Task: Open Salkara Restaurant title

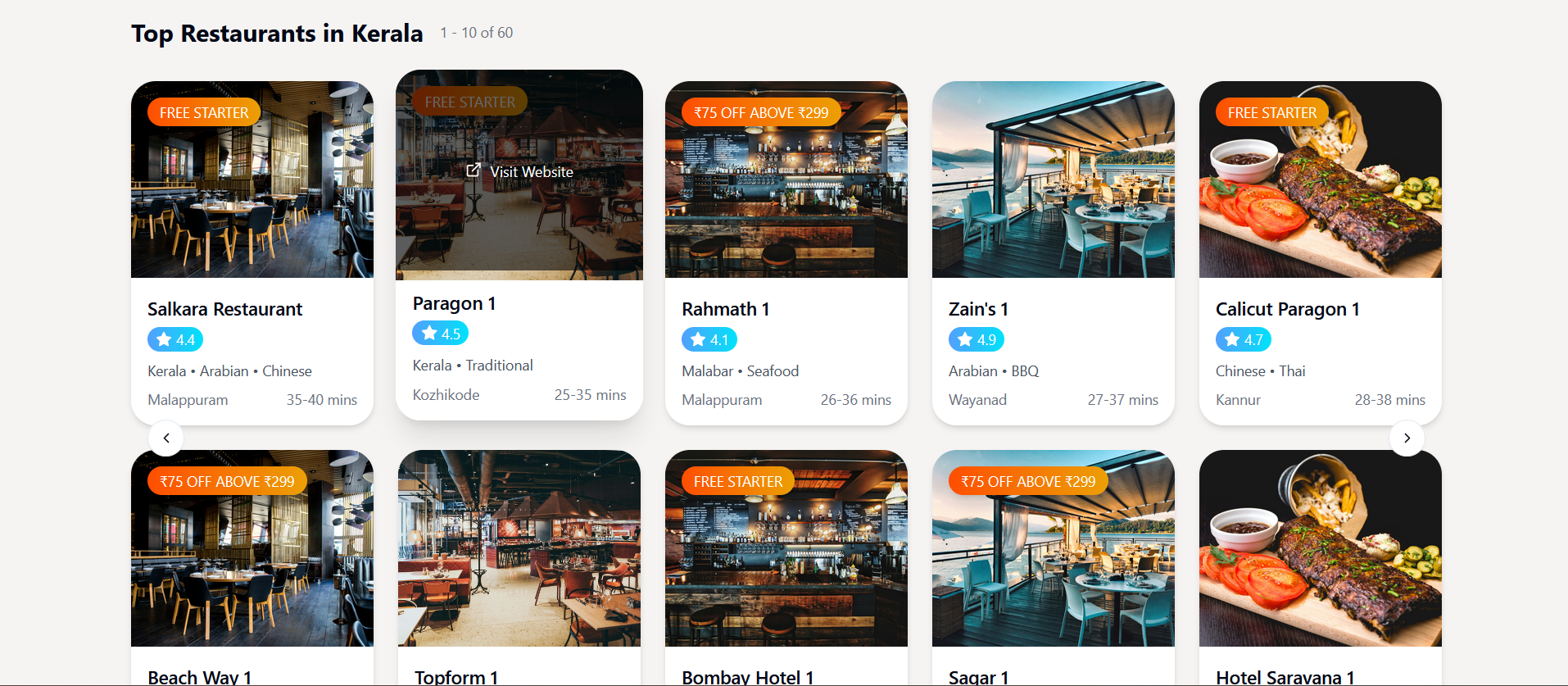Action: tap(225, 309)
